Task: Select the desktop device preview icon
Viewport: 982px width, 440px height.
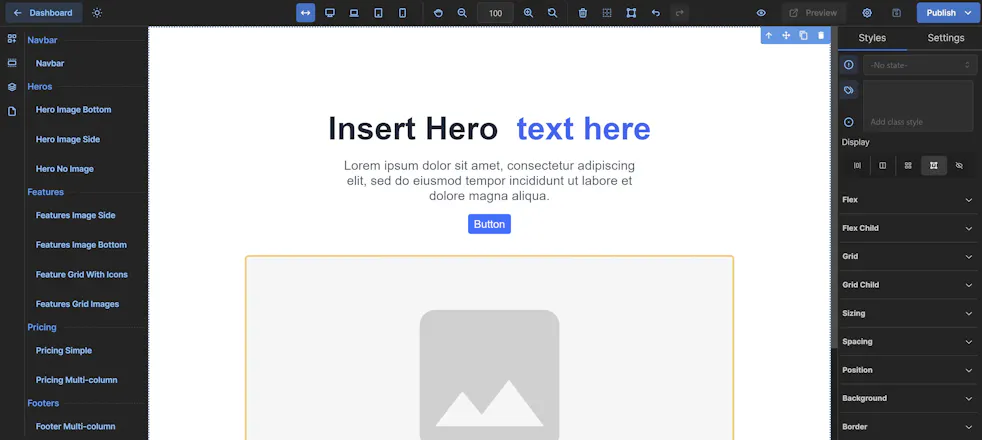Action: pos(330,13)
